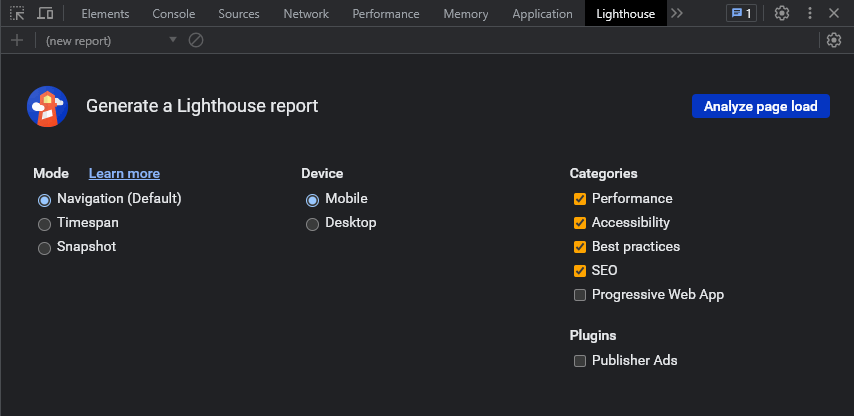Open the Learn more link
Screen dimensions: 854x416
[124, 173]
